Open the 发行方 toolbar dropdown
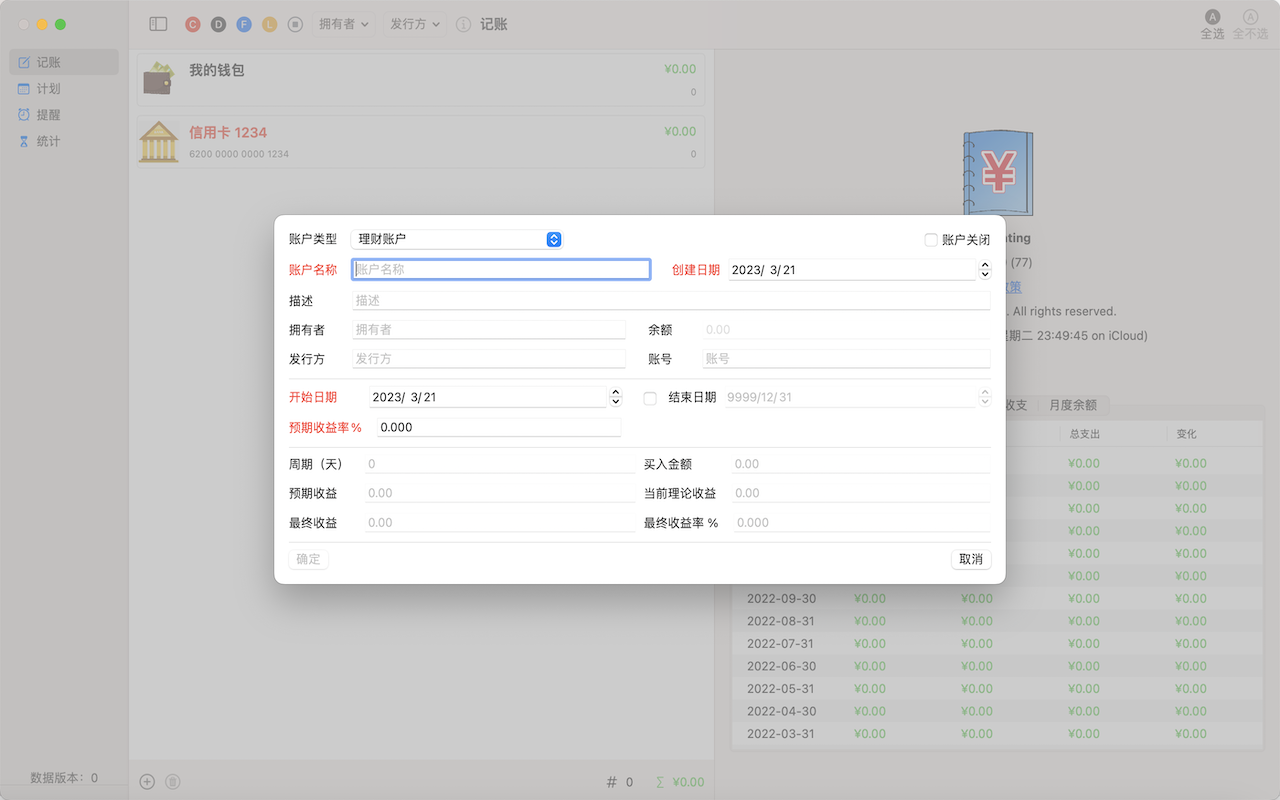1280x800 pixels. (416, 24)
